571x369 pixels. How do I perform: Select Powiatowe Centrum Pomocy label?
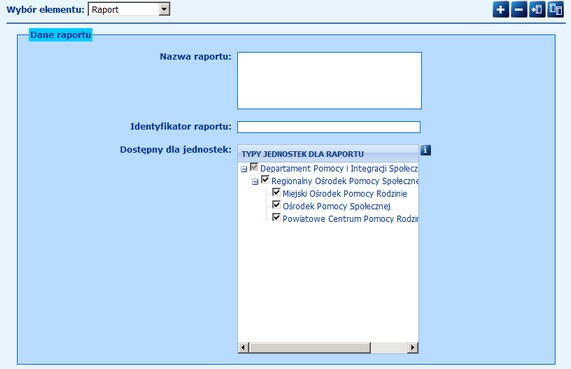350,219
